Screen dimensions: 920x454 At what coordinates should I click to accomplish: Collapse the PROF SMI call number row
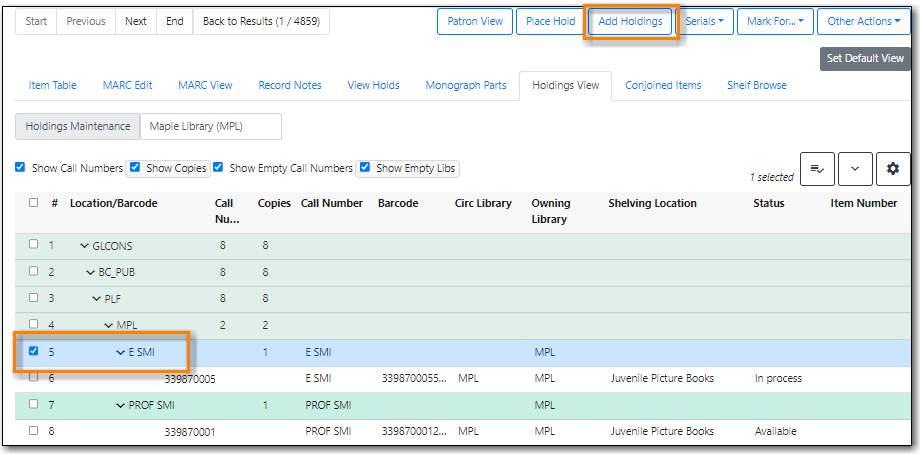(121, 405)
